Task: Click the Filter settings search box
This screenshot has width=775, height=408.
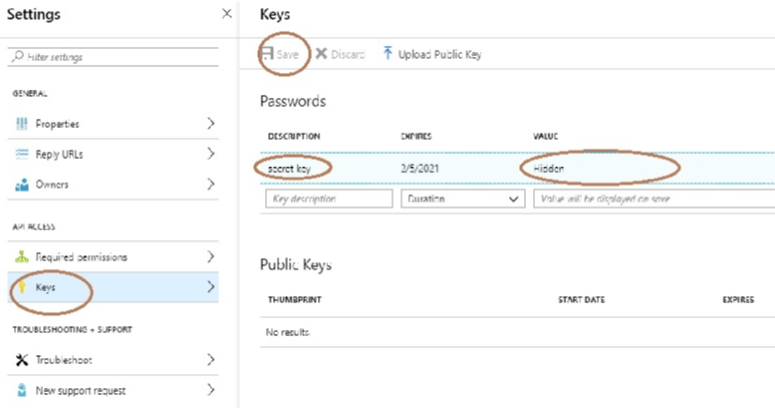Action: (113, 57)
